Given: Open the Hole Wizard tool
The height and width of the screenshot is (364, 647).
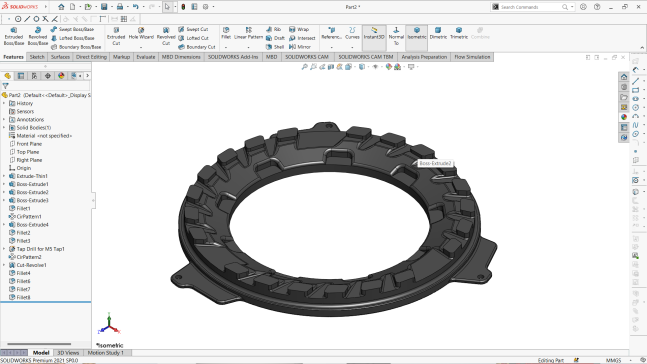Looking at the screenshot, I should (141, 33).
